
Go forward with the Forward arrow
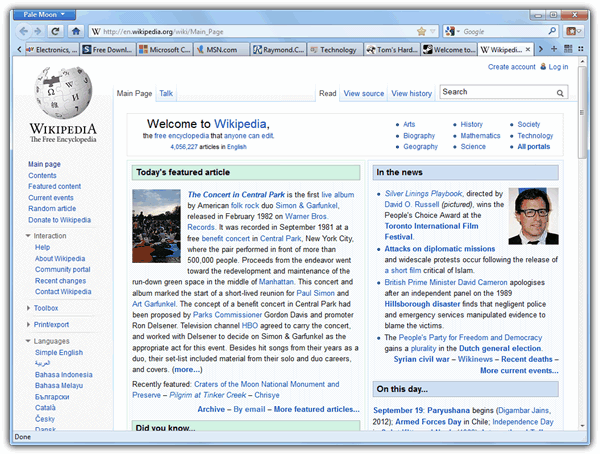click(38, 31)
